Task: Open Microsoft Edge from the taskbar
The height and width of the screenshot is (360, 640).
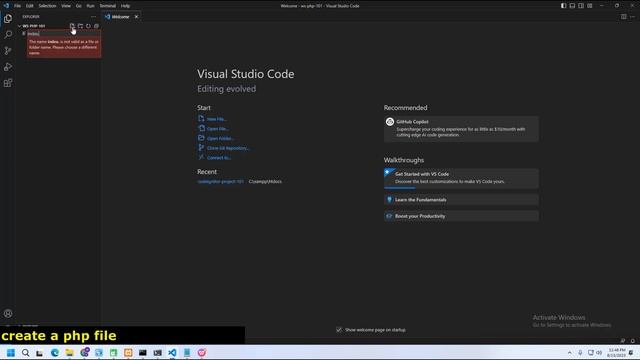Action: (55, 353)
